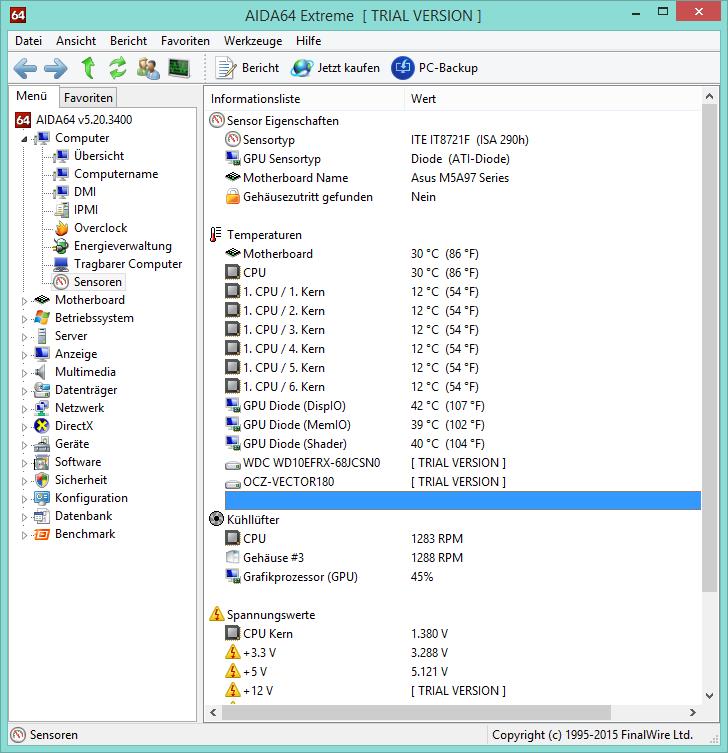Select the Sensoren tree entry

87,282
